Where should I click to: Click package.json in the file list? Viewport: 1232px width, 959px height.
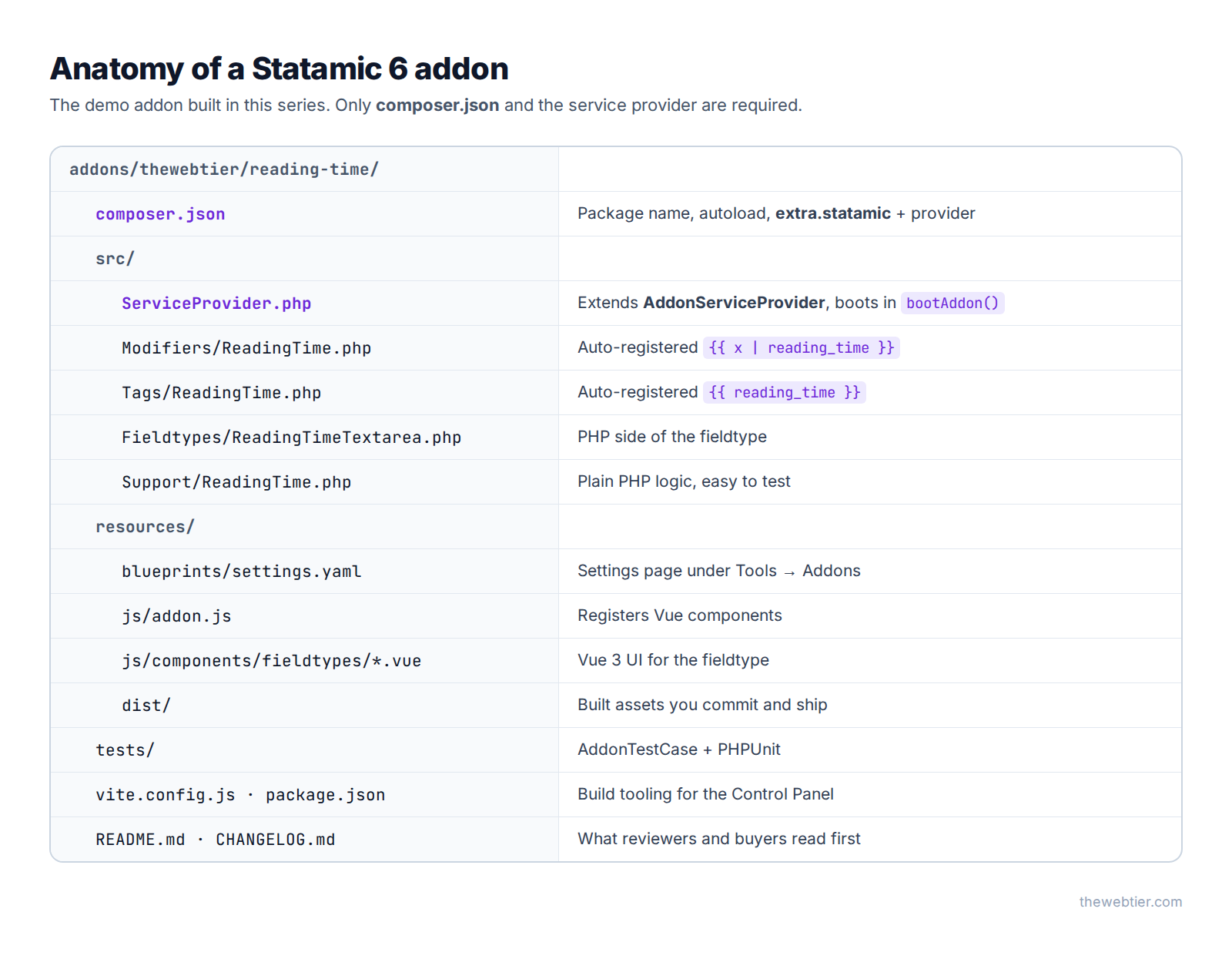click(x=326, y=795)
